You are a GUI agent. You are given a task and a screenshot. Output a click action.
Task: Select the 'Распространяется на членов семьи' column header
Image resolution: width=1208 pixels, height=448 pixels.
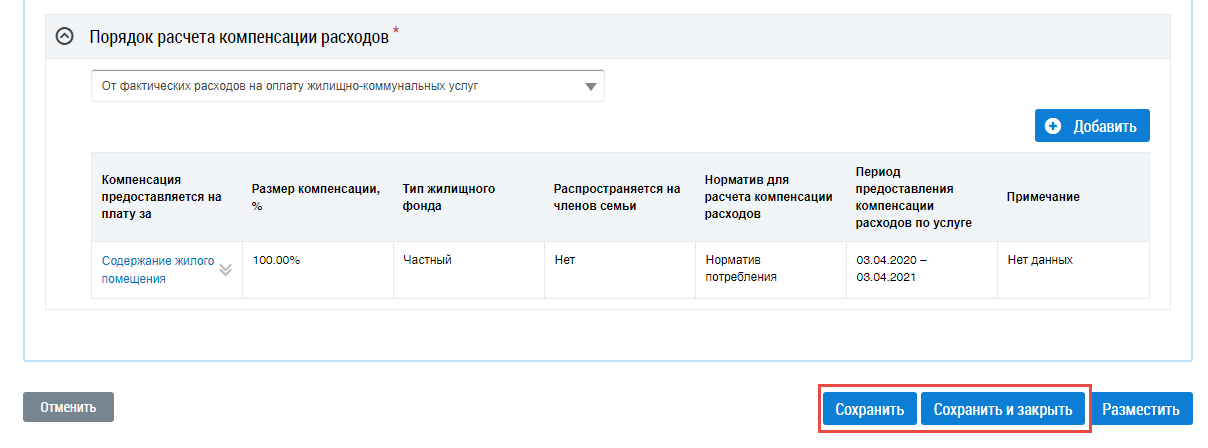616,197
